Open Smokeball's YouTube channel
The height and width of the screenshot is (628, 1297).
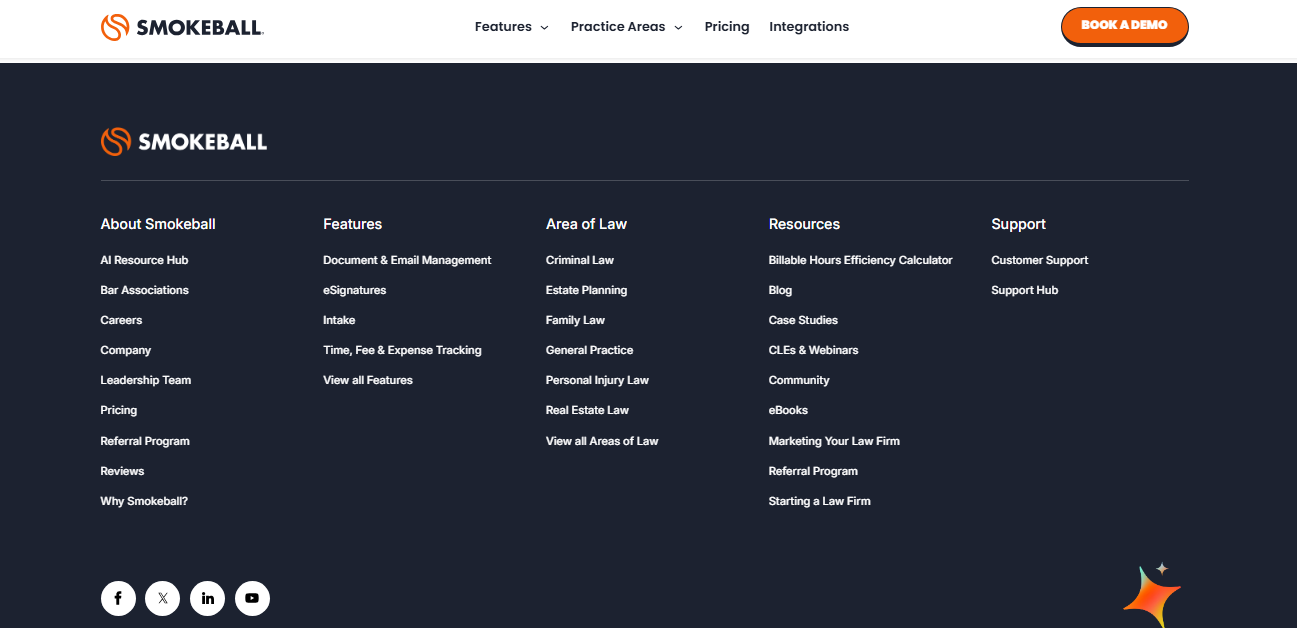[252, 598]
